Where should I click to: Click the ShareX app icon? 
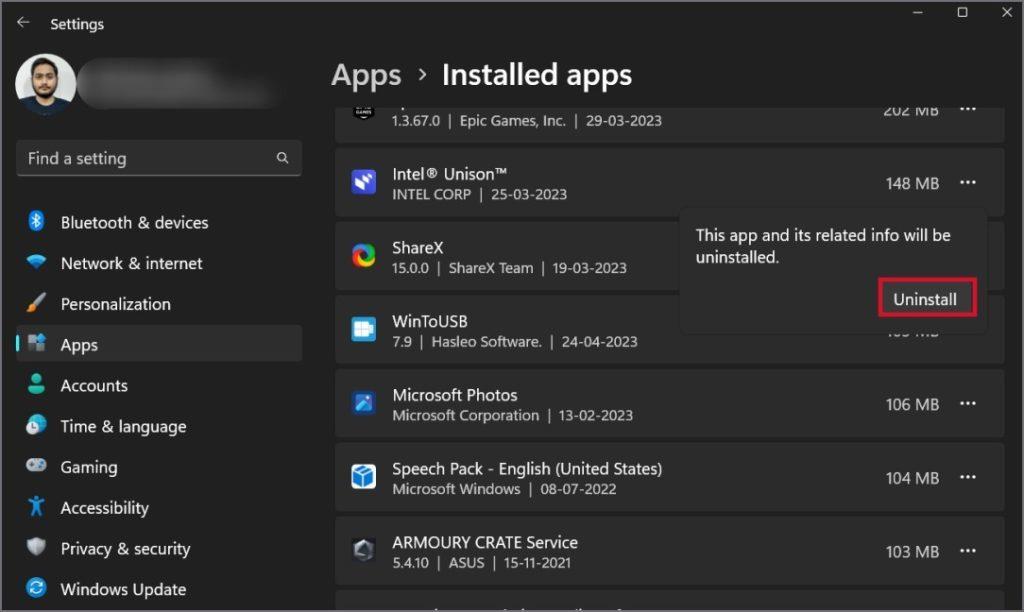pyautogui.click(x=364, y=255)
